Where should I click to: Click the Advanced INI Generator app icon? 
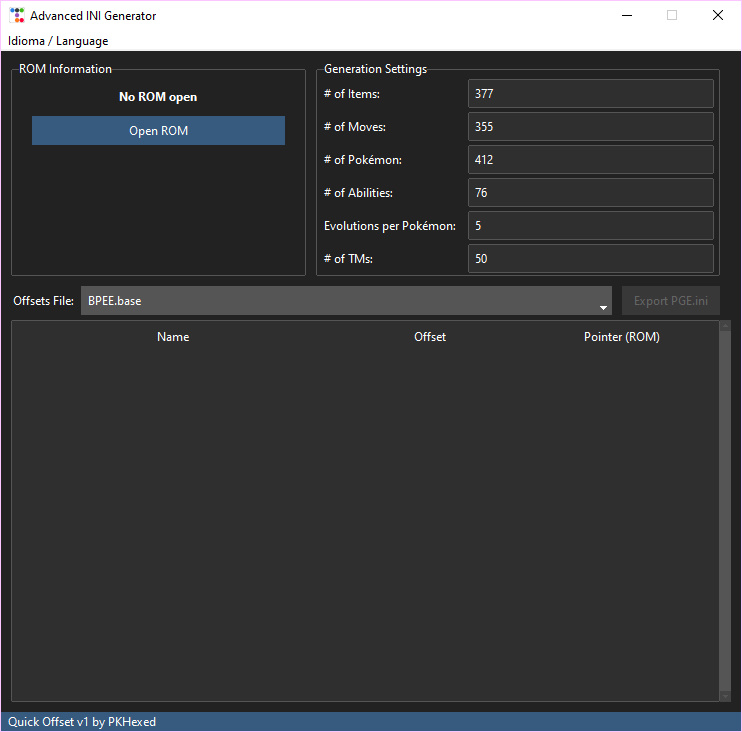coord(17,16)
